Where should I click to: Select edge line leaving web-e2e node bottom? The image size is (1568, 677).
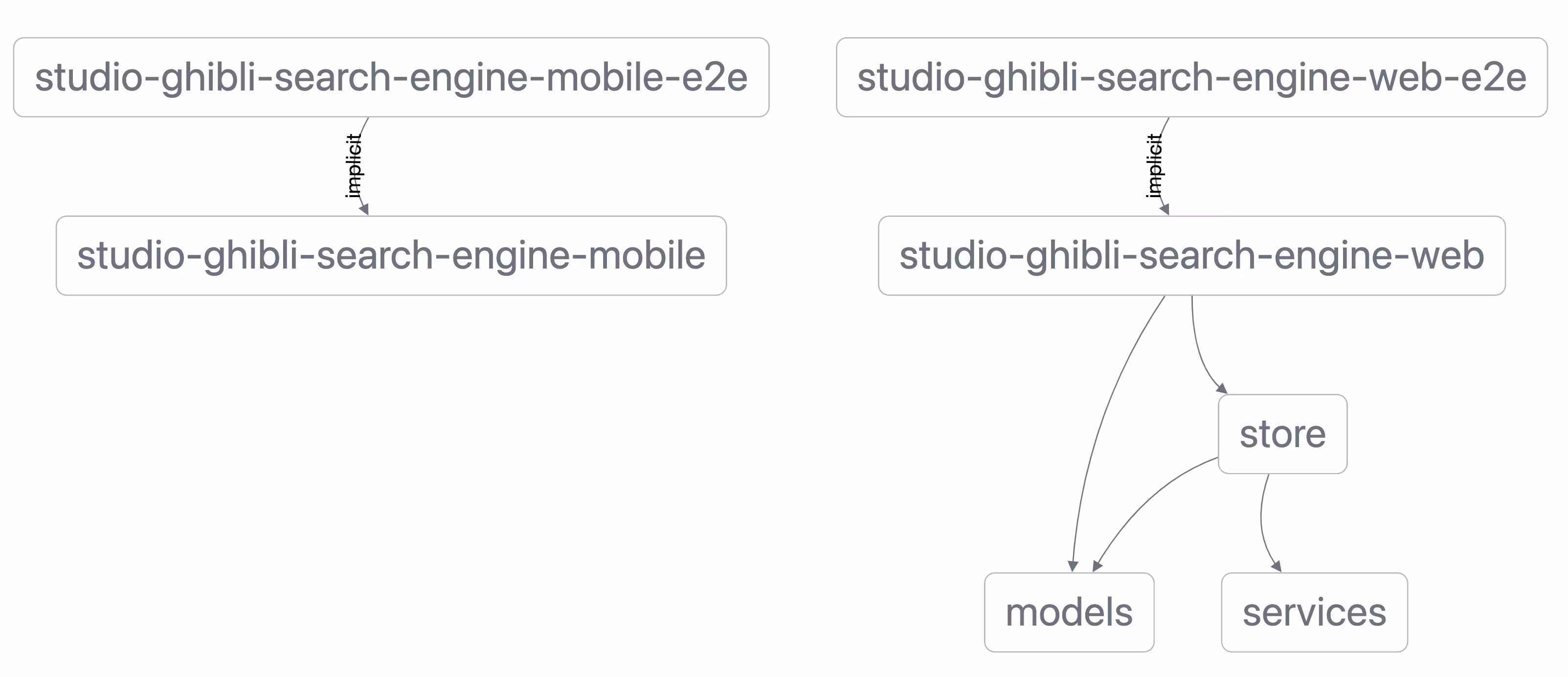[x=1165, y=125]
